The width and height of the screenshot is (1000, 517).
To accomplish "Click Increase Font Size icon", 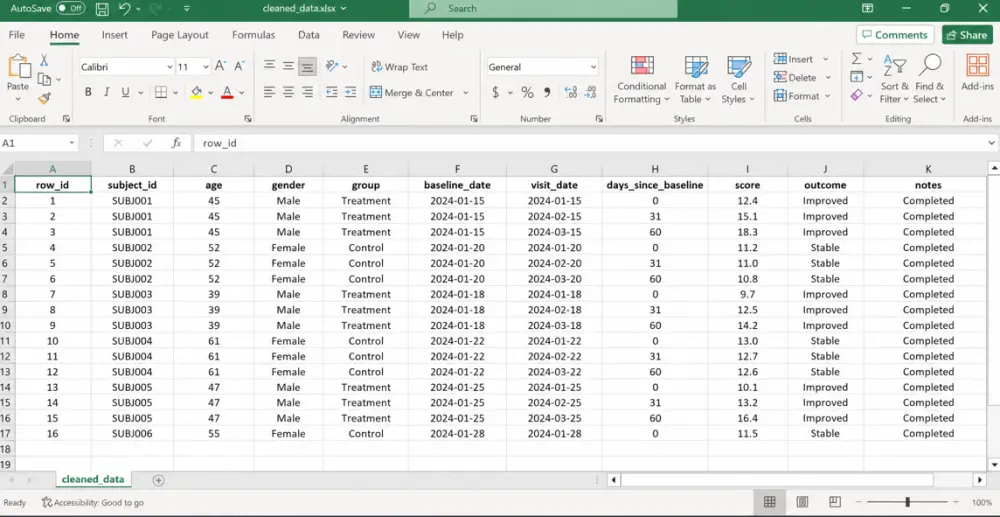I will click(220, 66).
